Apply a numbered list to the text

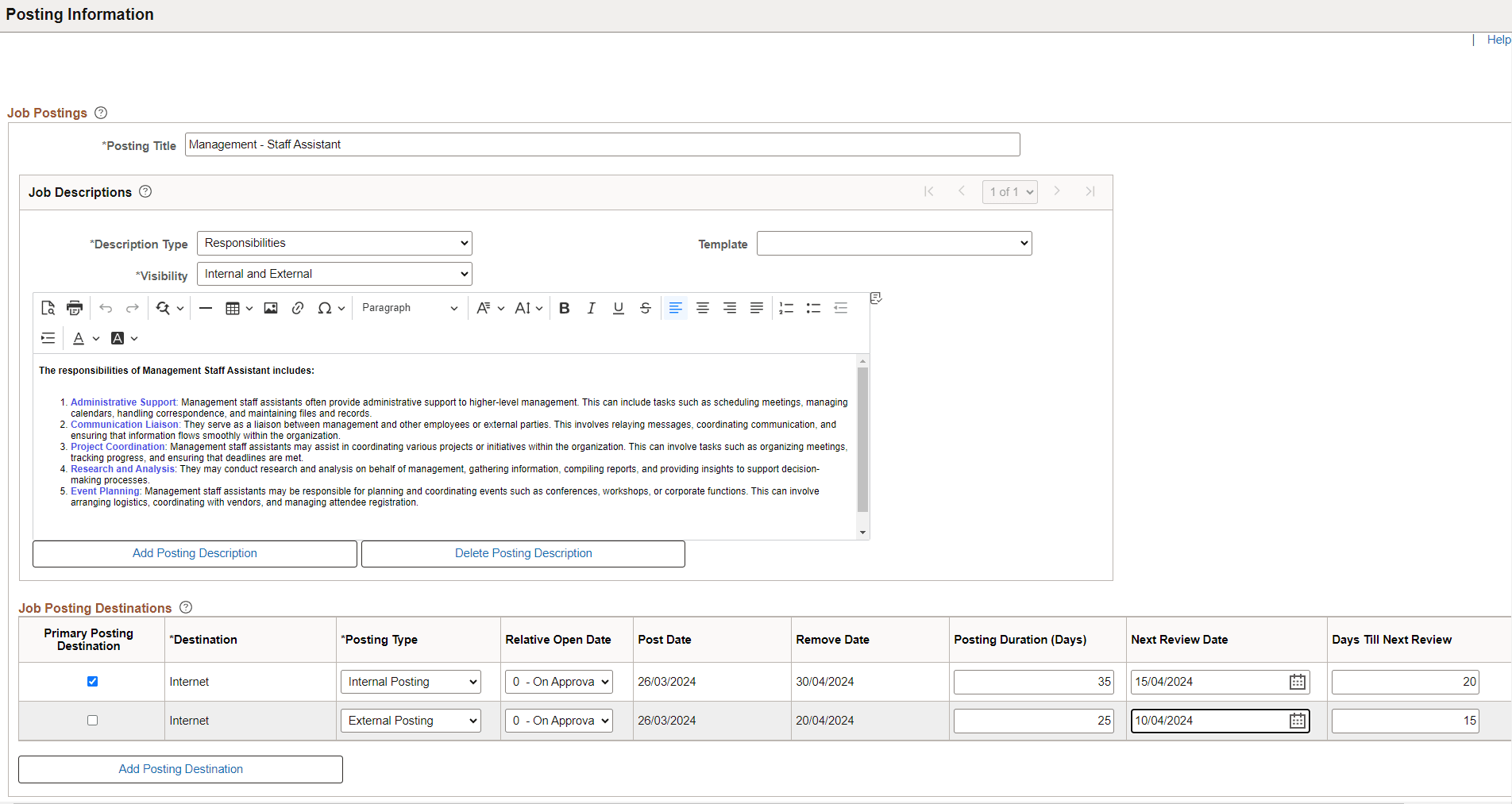coord(786,308)
